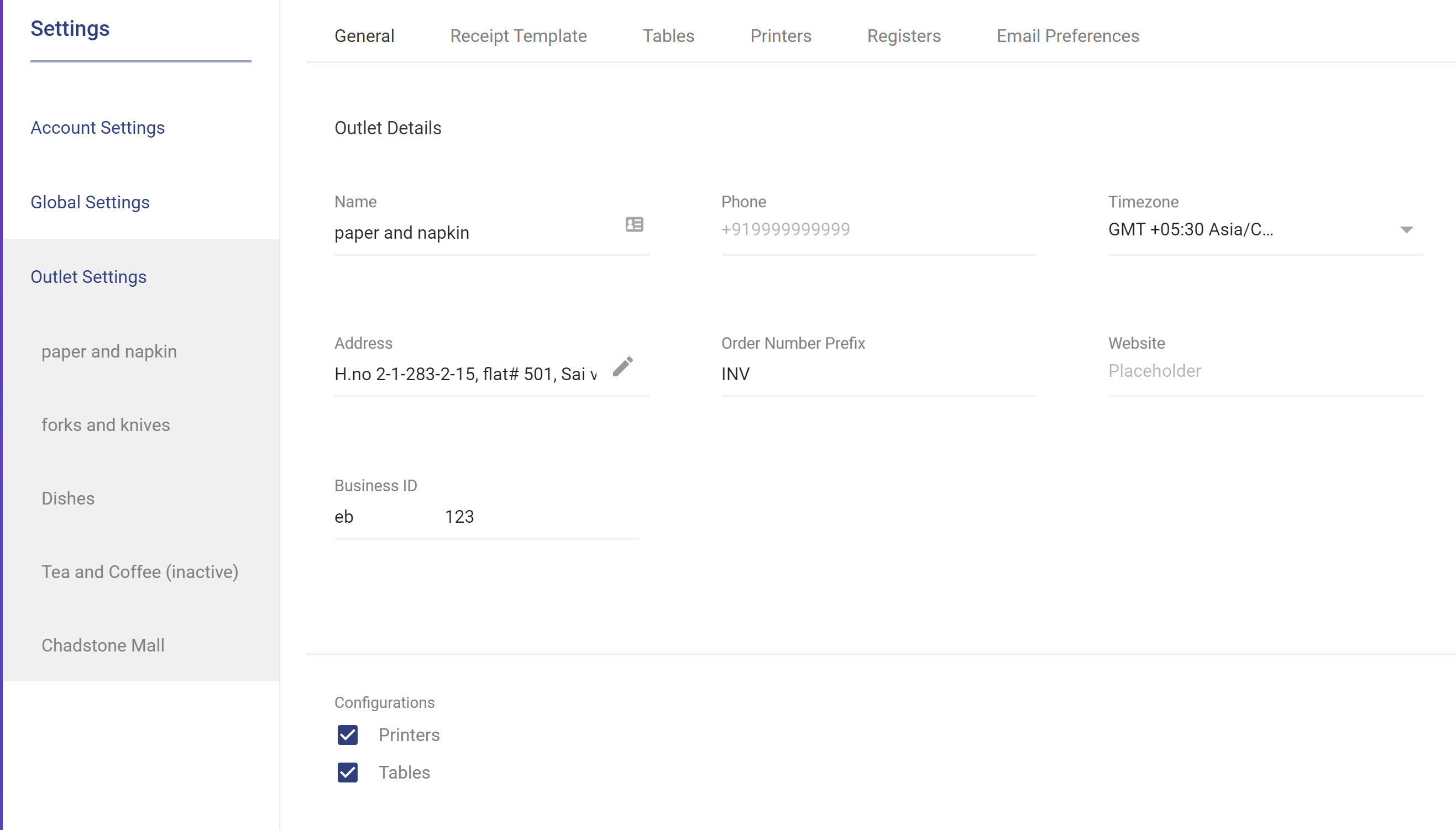The image size is (1456, 830).
Task: Select the Tea and Coffee (inactive) outlet
Action: (x=140, y=572)
